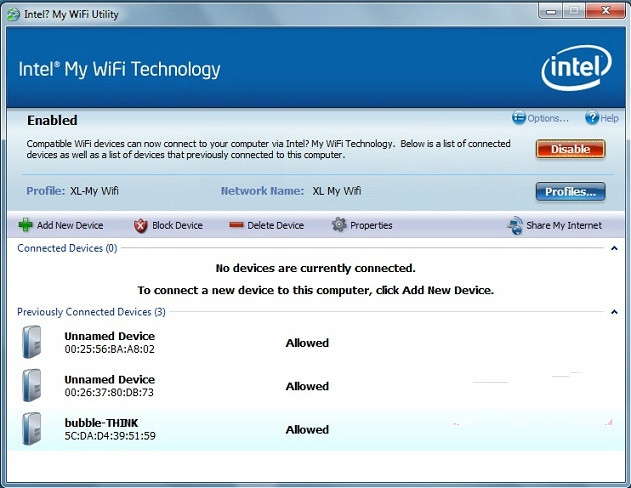Click the green plus Add New Device icon
Viewport: 631px width, 488px height.
tap(25, 225)
